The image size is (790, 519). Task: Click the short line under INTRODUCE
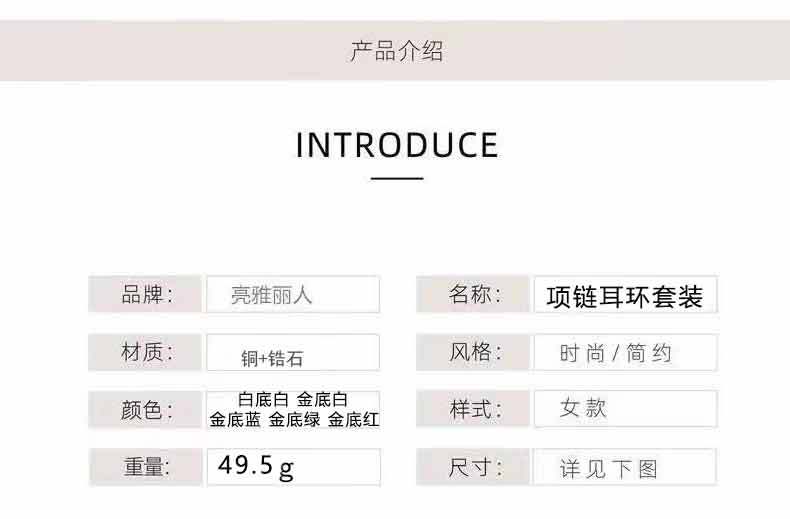(x=397, y=178)
